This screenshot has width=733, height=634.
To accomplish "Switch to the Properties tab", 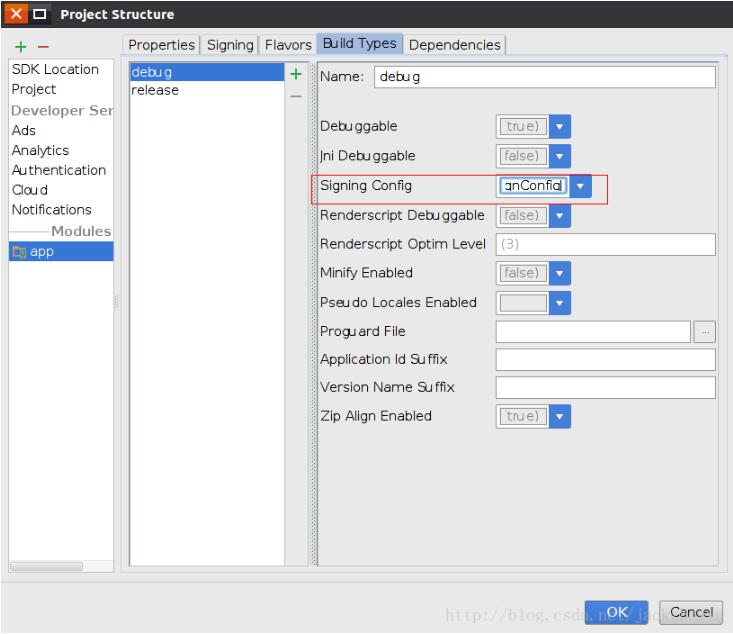I will pyautogui.click(x=161, y=45).
